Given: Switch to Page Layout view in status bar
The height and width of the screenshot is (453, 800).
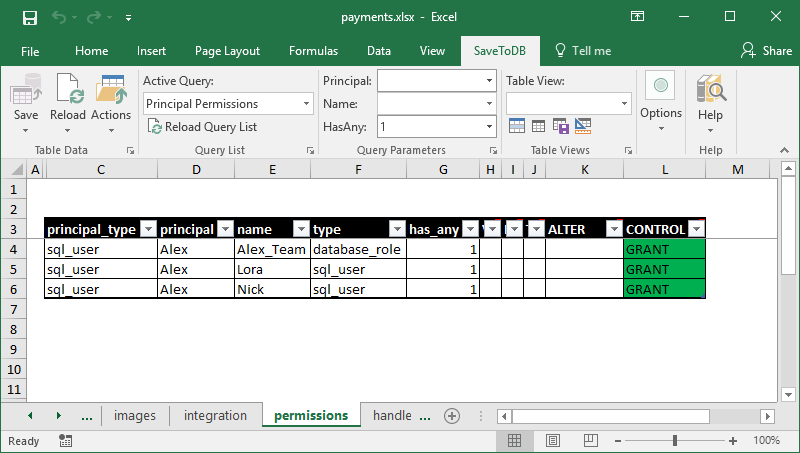Looking at the screenshot, I should tap(553, 440).
